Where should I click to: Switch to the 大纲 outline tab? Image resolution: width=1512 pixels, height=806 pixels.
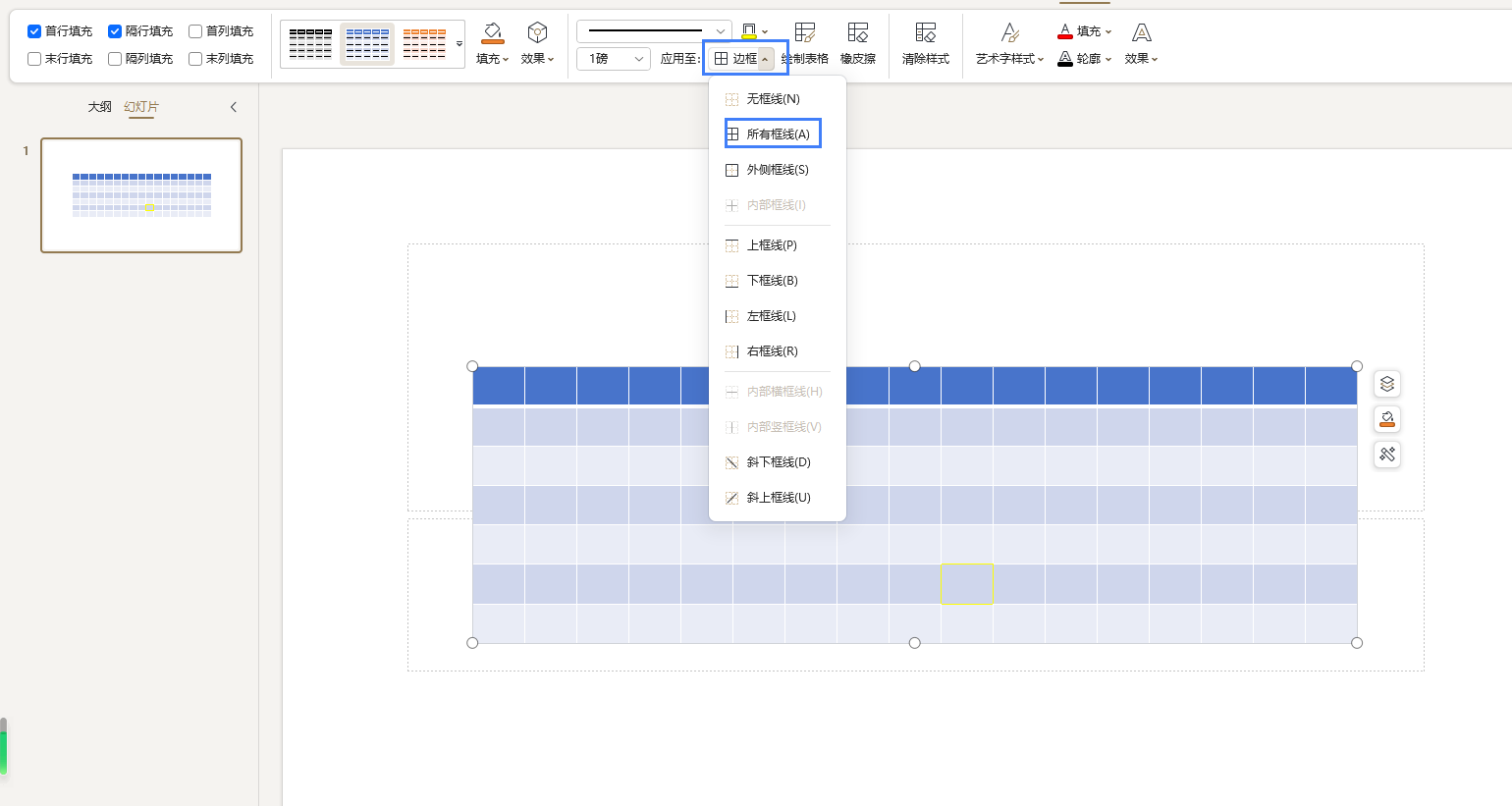pos(100,107)
